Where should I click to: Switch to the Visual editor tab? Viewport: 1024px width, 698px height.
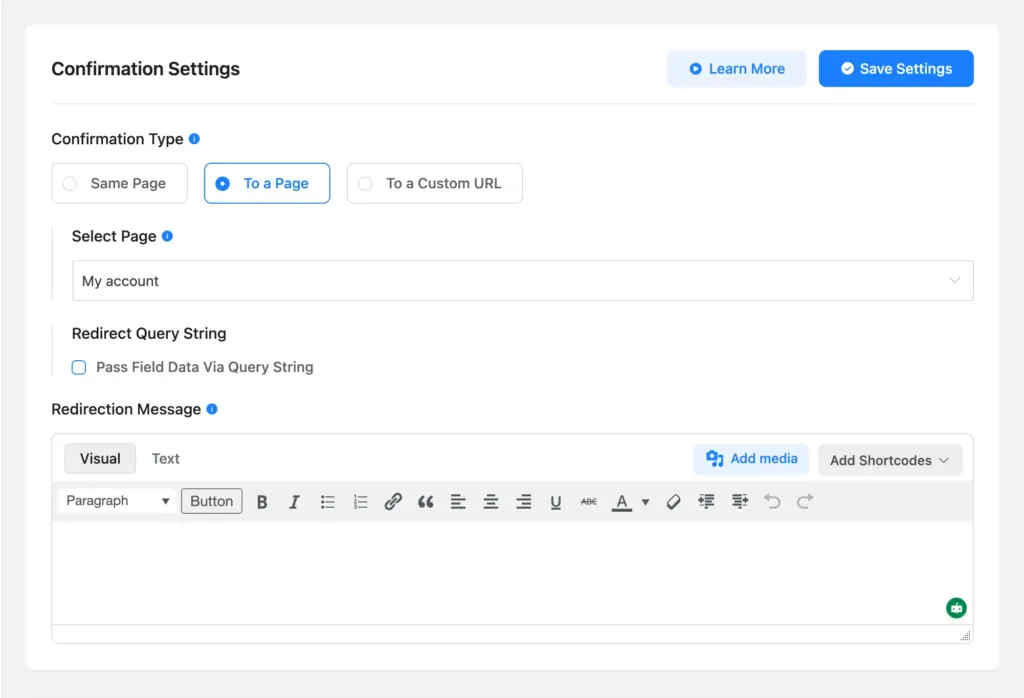[x=100, y=458]
